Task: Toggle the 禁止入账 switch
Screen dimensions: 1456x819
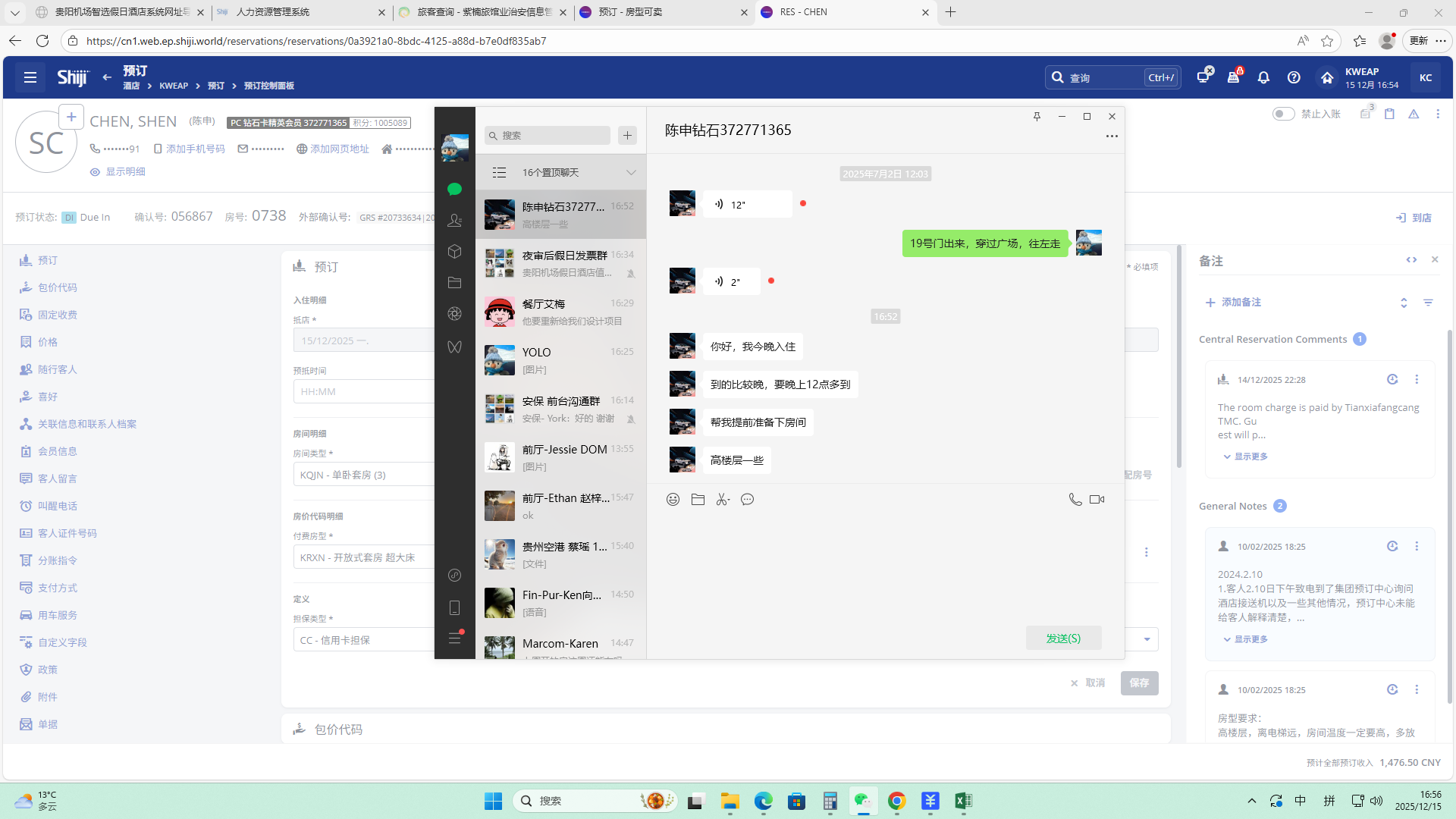Action: 1283,114
